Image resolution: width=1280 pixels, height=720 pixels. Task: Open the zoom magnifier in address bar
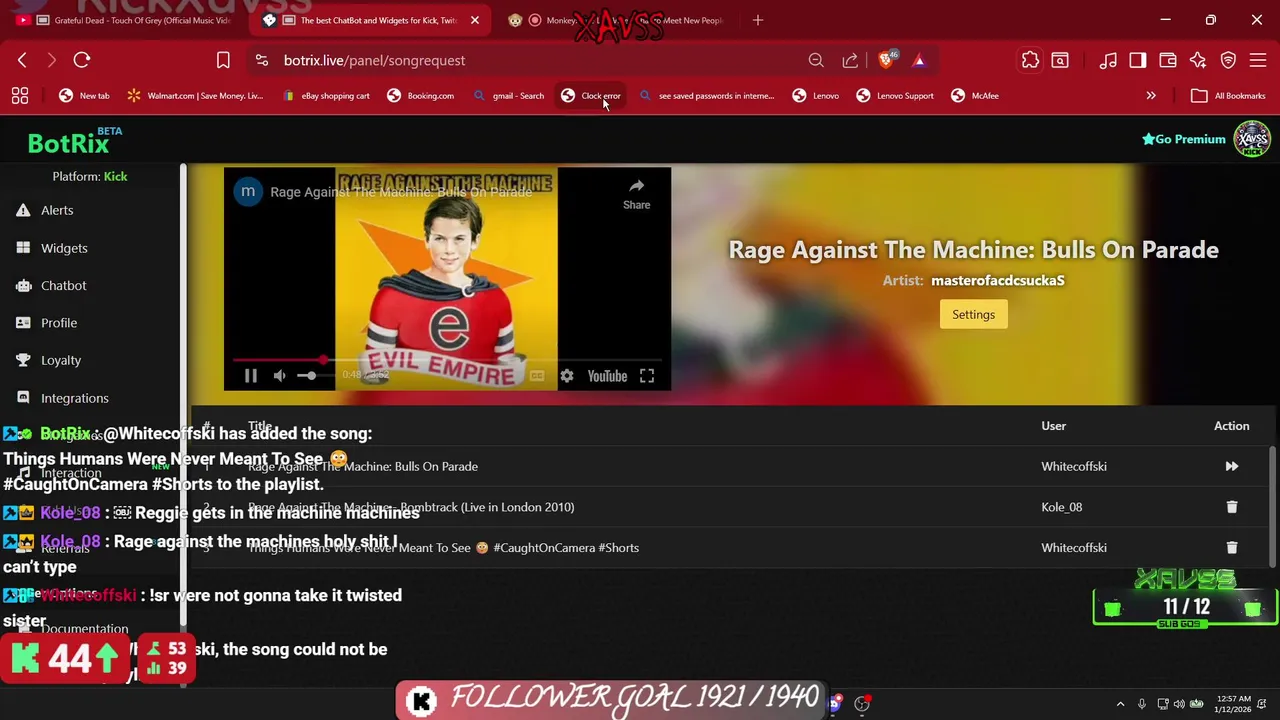[816, 60]
